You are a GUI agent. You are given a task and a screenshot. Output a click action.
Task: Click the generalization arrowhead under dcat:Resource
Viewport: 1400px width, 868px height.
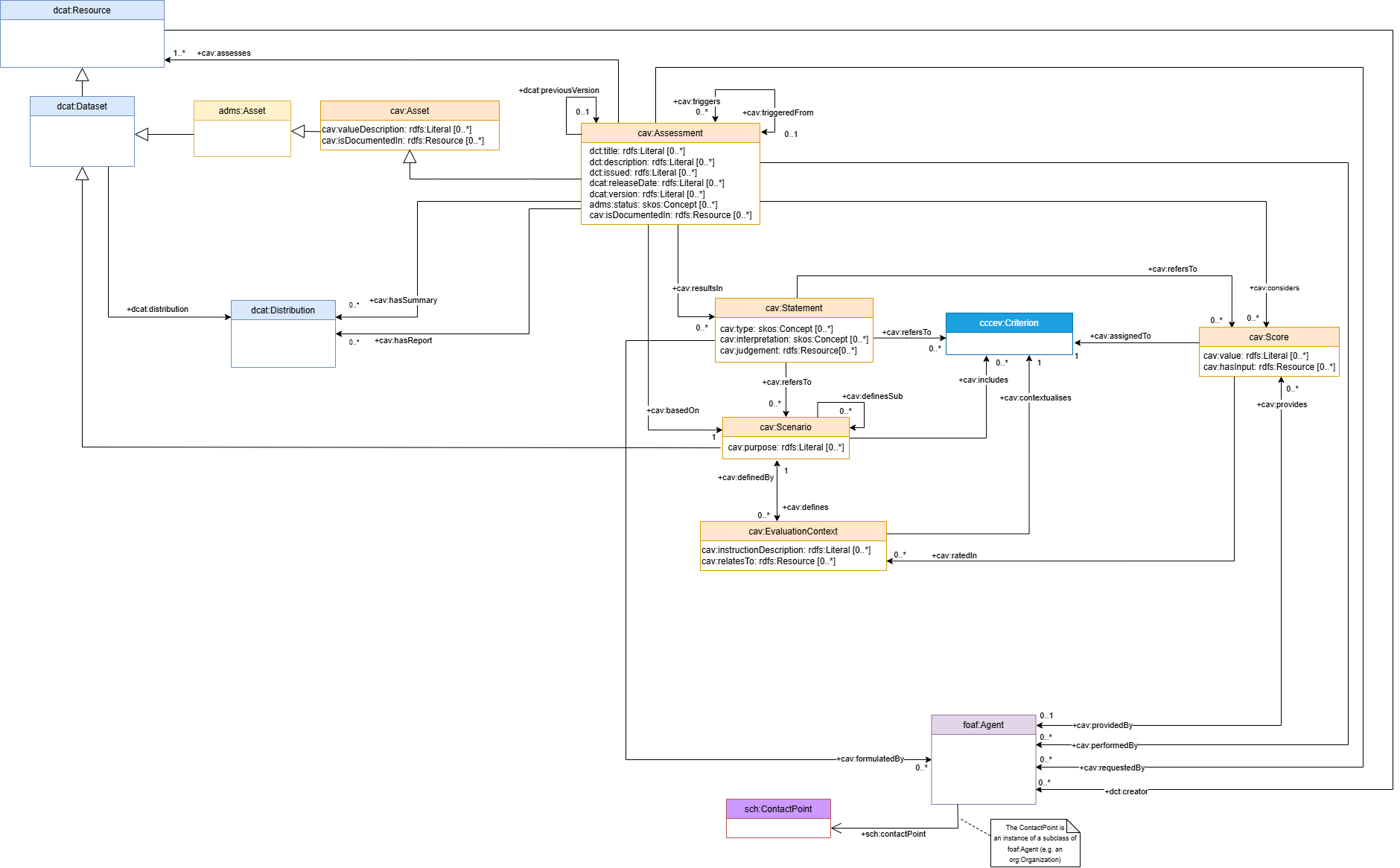click(82, 74)
